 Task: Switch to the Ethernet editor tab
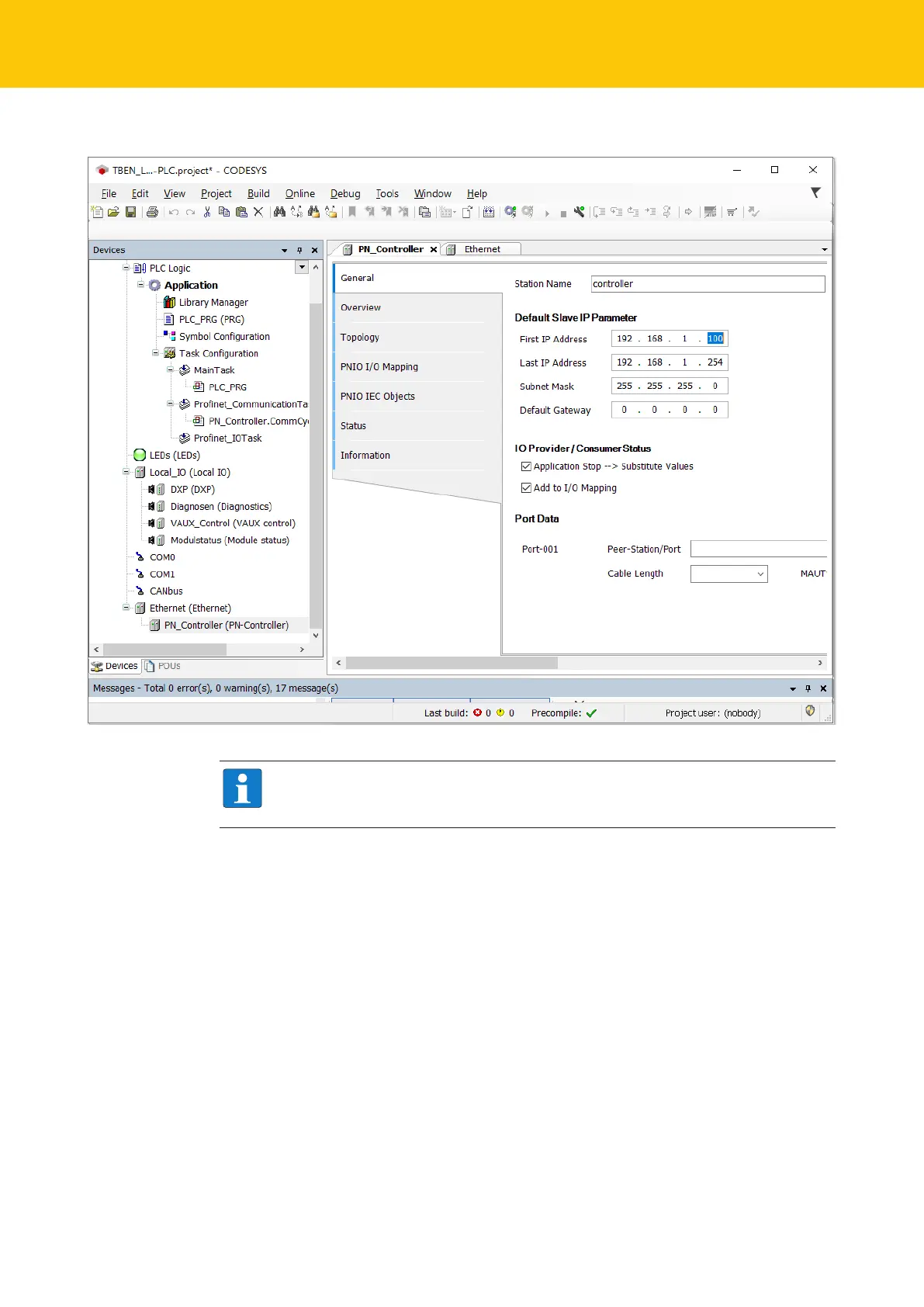[482, 249]
